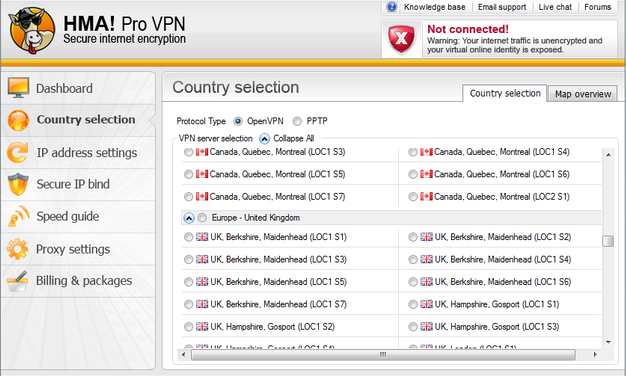The height and width of the screenshot is (376, 626).
Task: Click UK flag beside Maidenhead (LOC1 S6)
Action: (426, 282)
